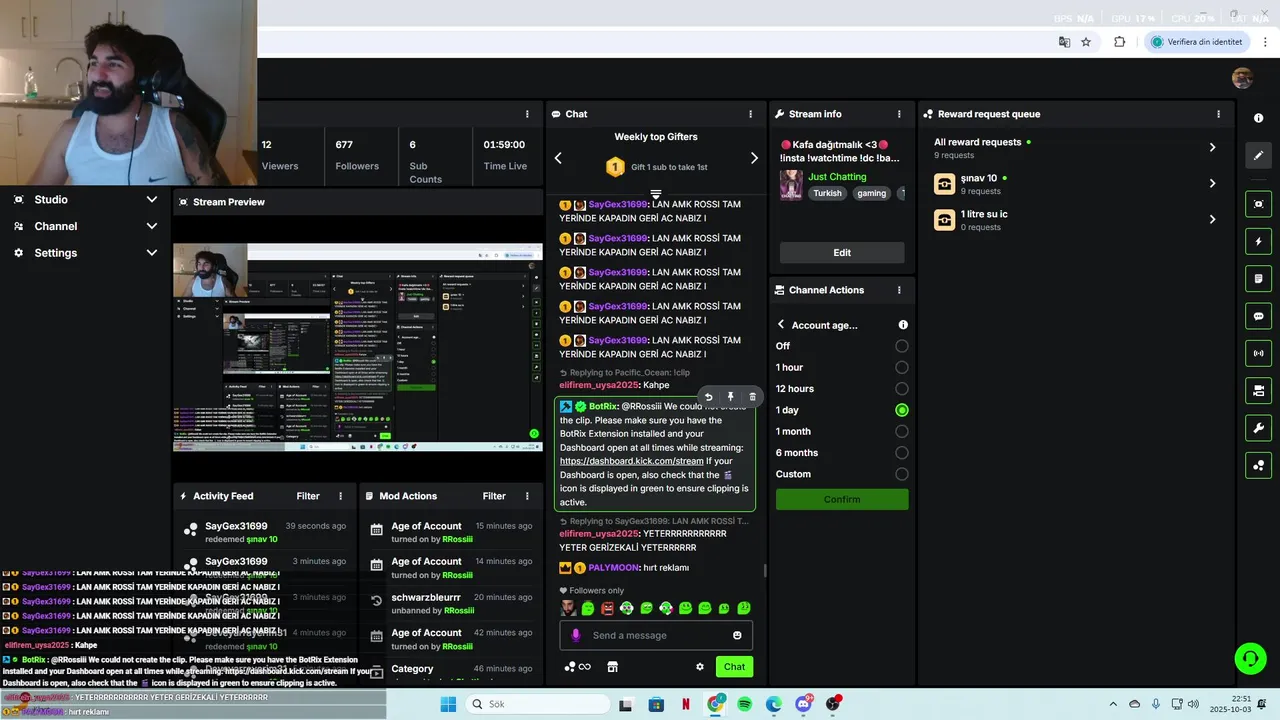Open Spotify from the taskbar

tap(745, 704)
